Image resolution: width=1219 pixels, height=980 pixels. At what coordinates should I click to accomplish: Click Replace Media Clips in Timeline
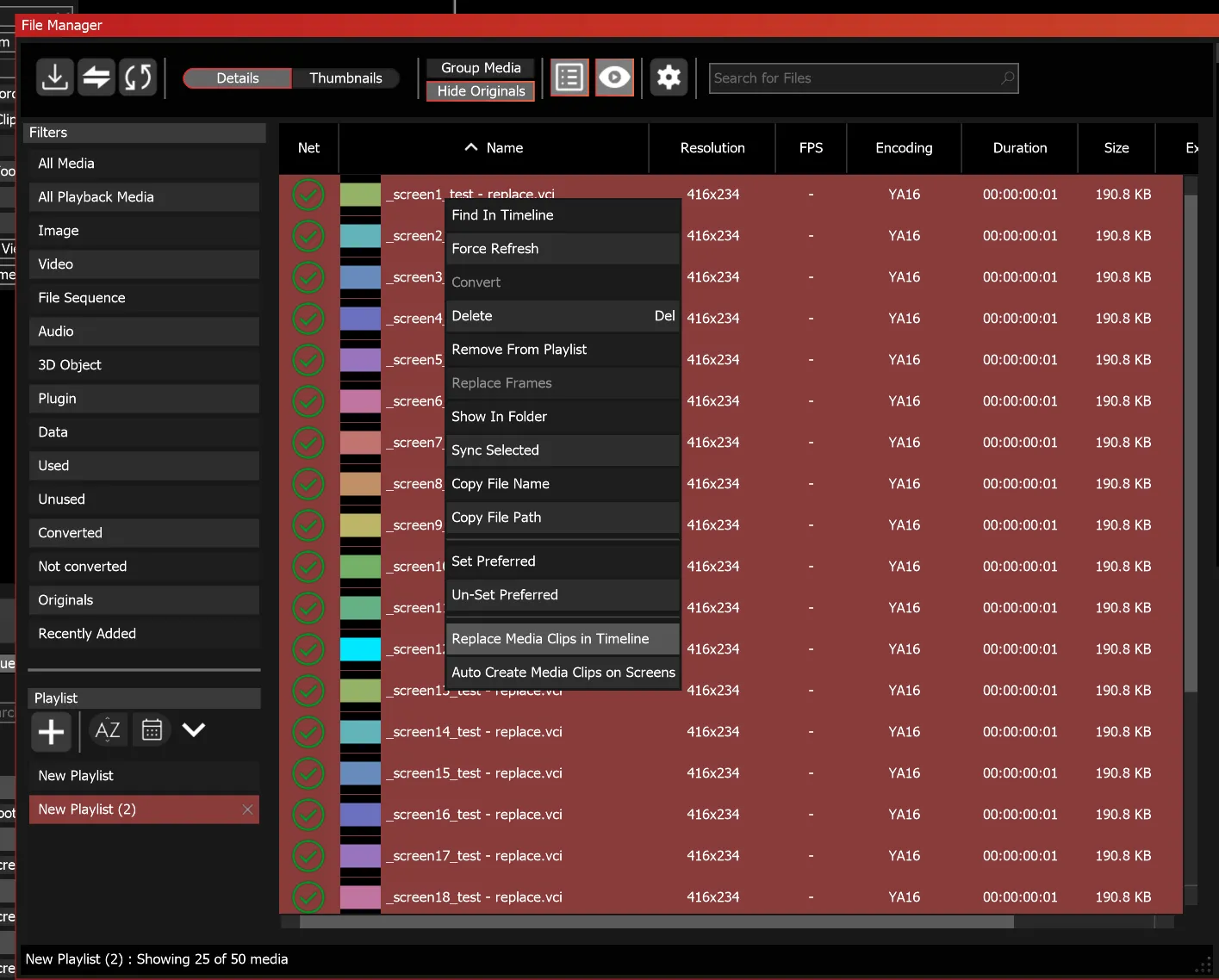[x=563, y=639]
